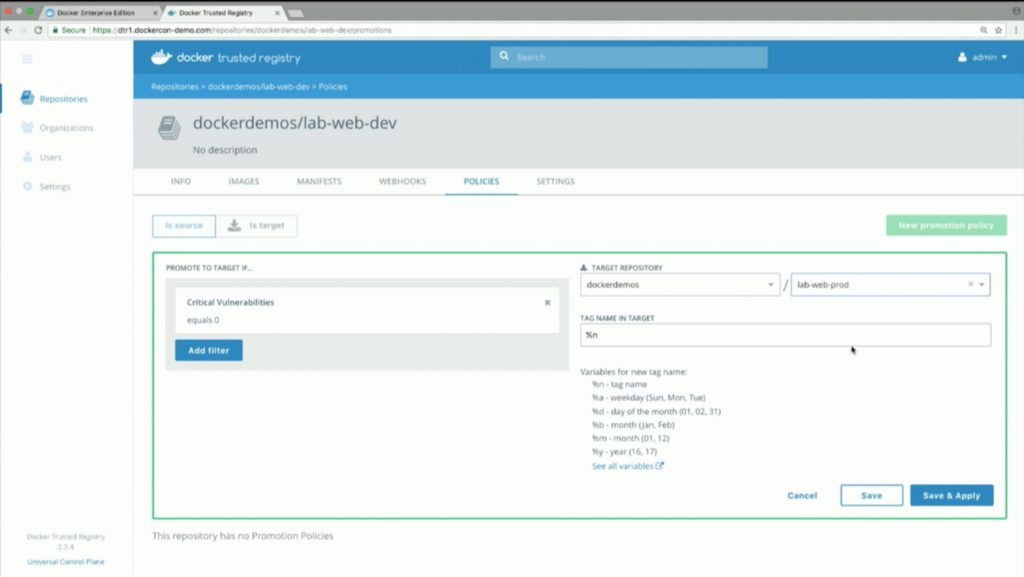Close the Docker Enterprise Edition tab
This screenshot has width=1024, height=577.
155,12
